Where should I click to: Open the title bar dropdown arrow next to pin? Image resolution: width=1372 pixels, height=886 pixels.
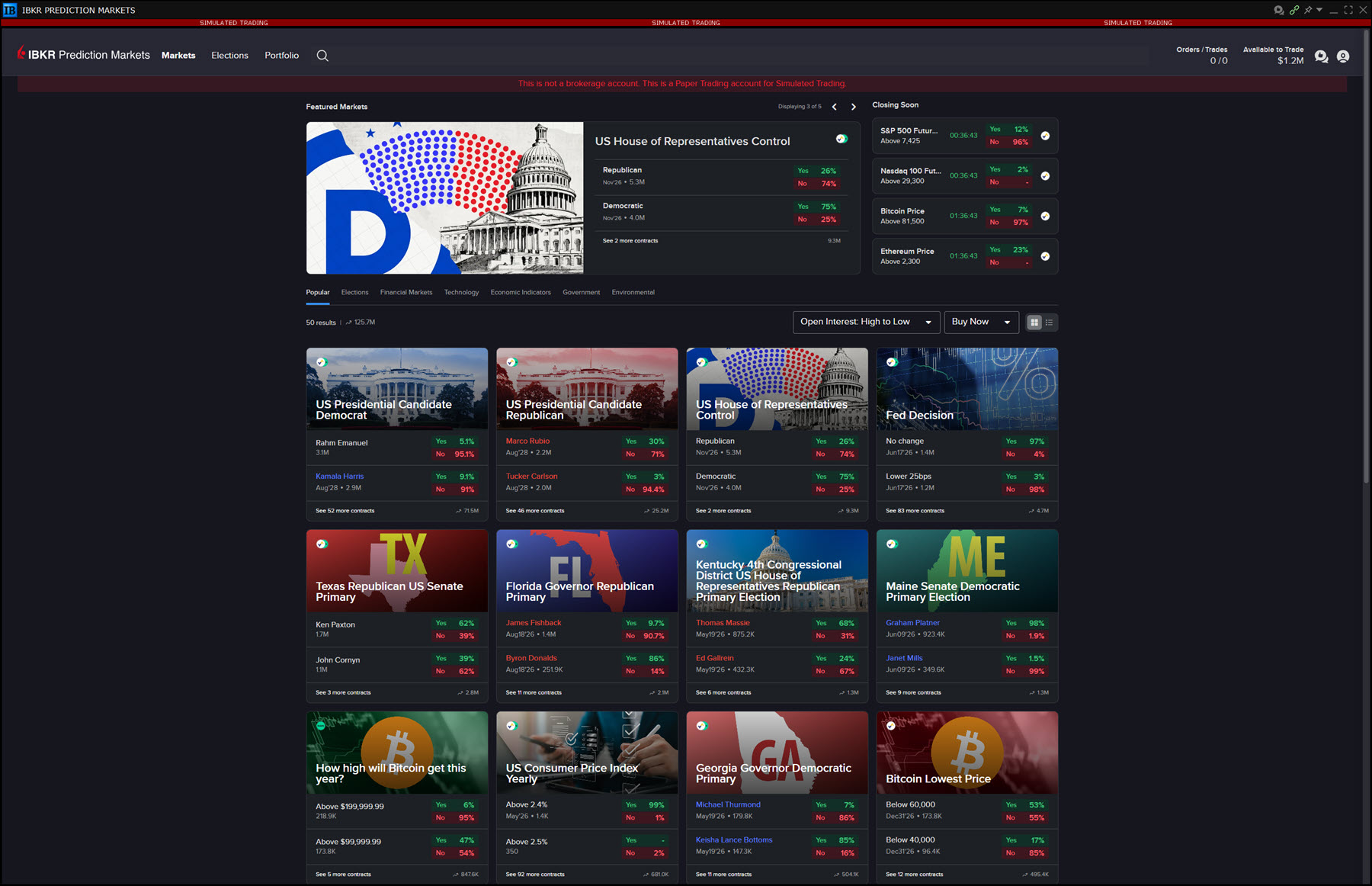(x=1319, y=10)
